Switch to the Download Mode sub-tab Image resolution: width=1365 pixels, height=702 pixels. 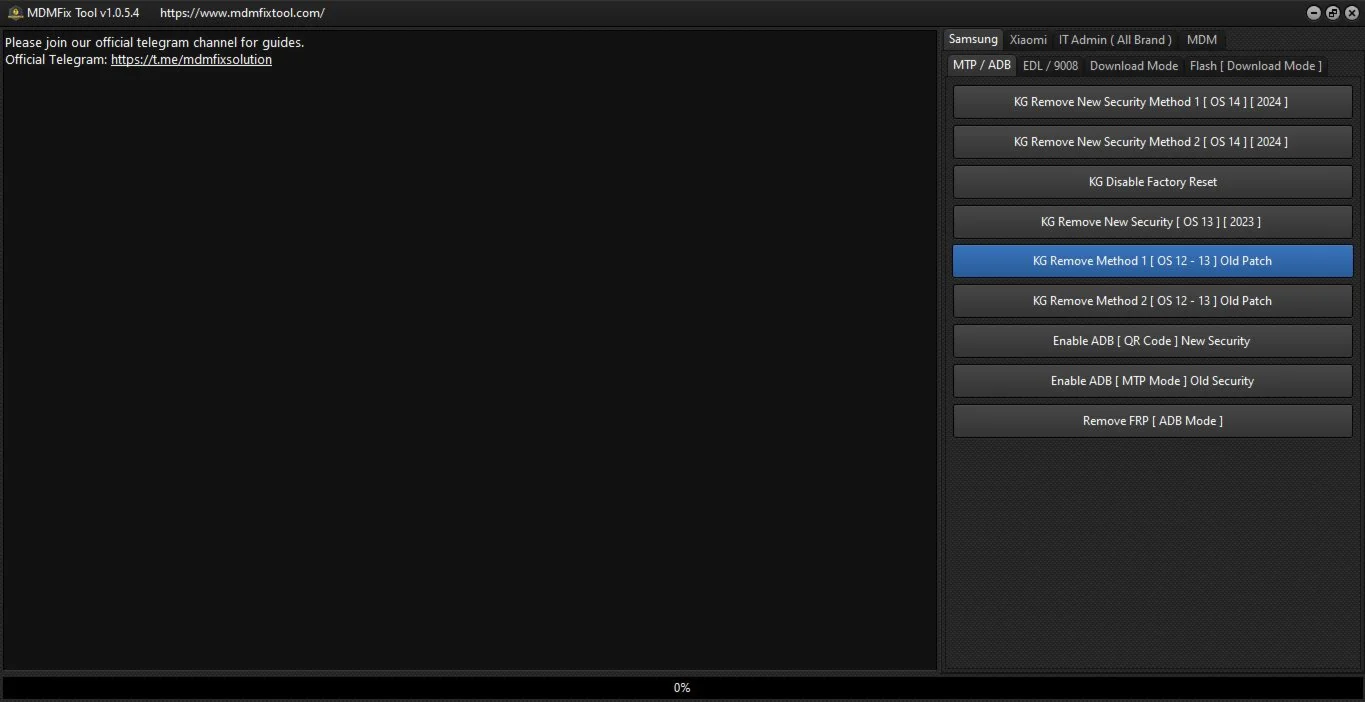coord(1134,66)
